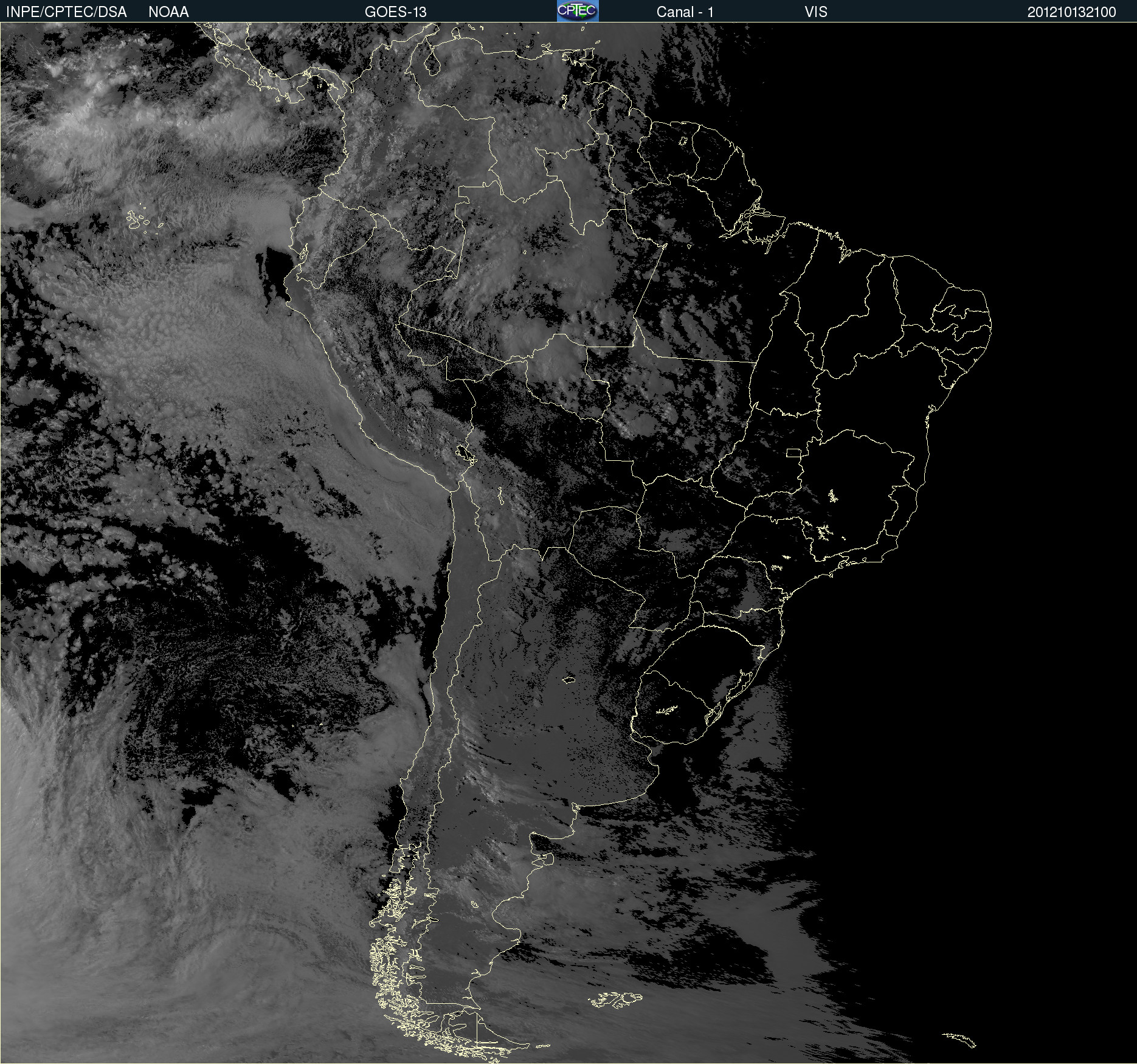Click the Canal - 1 label
The width and height of the screenshot is (1137, 1064).
click(685, 12)
